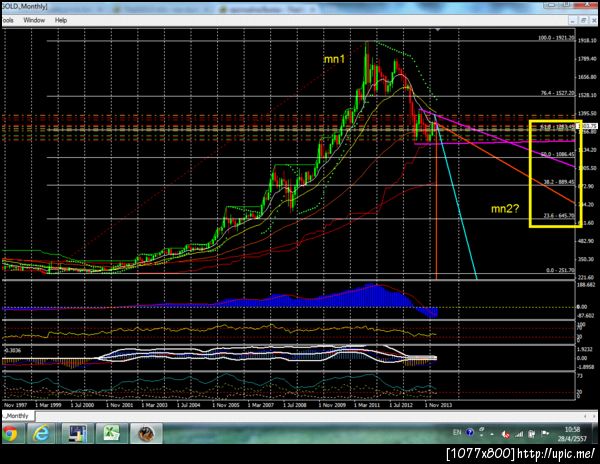Click the muted volume tray icon
This screenshot has height=464, width=600.
(x=506, y=435)
